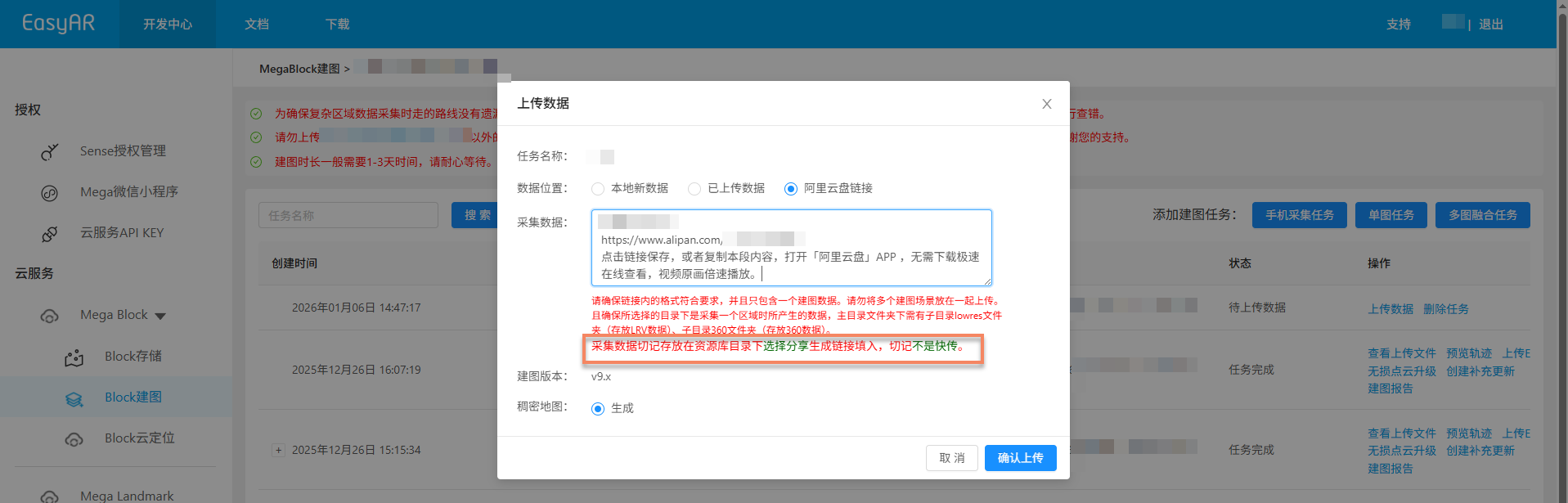Click the 2025年12月26日 16:07:19 cell
This screenshot has height=503, width=1568.
[x=357, y=370]
